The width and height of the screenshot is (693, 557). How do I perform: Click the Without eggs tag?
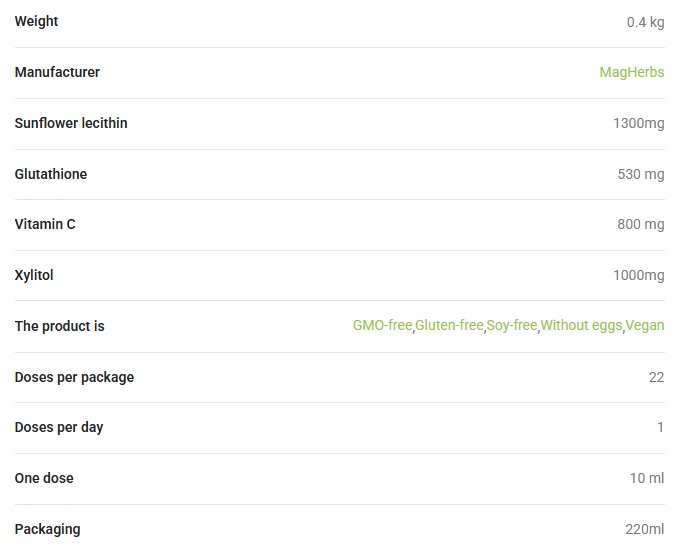tap(581, 326)
